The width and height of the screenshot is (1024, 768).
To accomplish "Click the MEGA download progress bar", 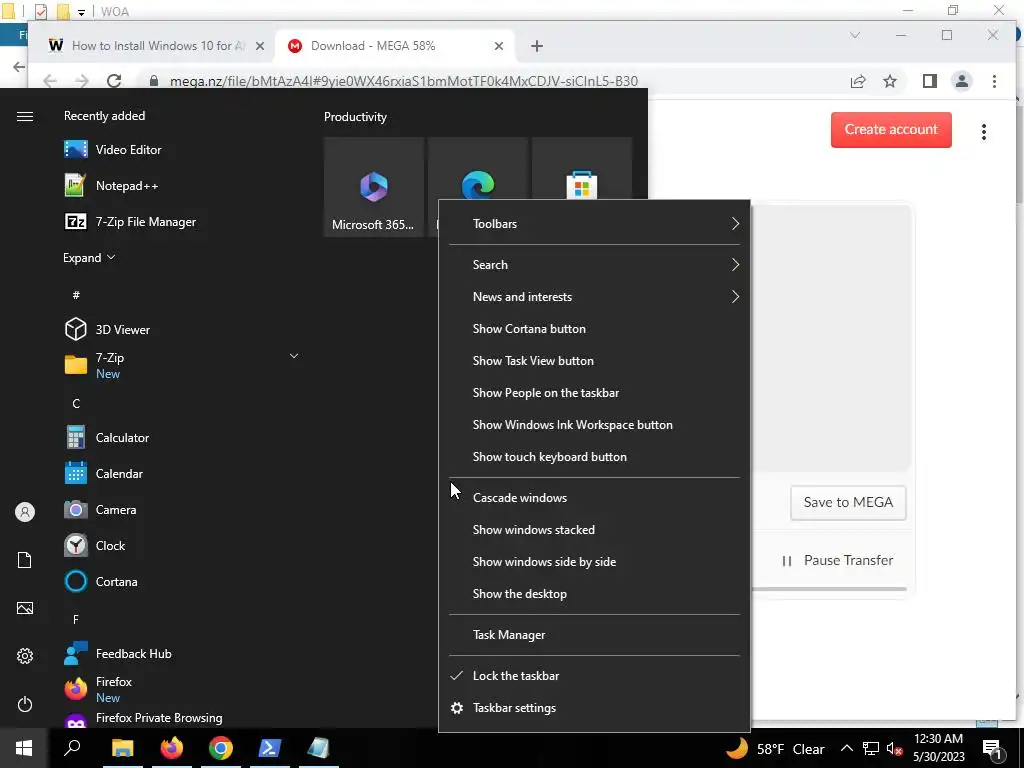I will click(829, 589).
